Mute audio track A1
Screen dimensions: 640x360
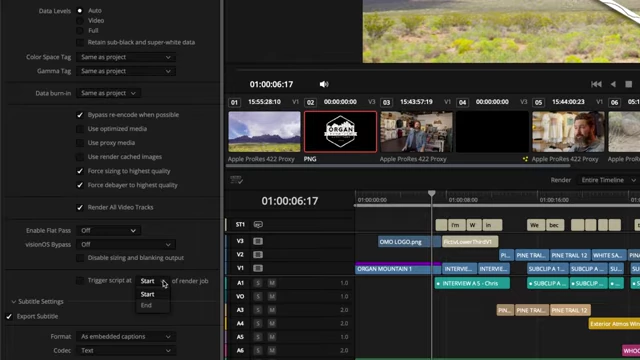[272, 283]
